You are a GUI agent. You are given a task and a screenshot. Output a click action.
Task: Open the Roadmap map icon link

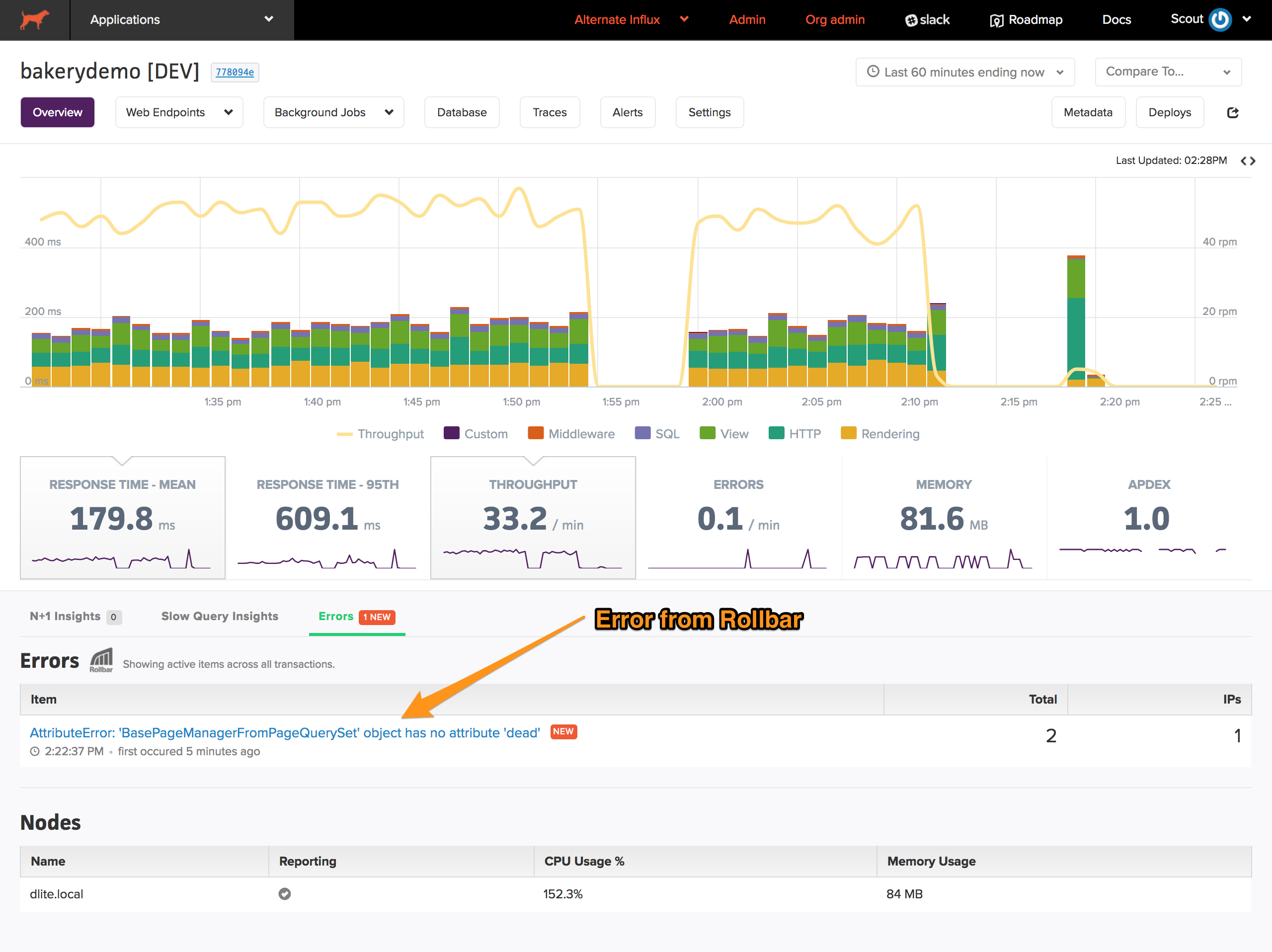tap(996, 21)
